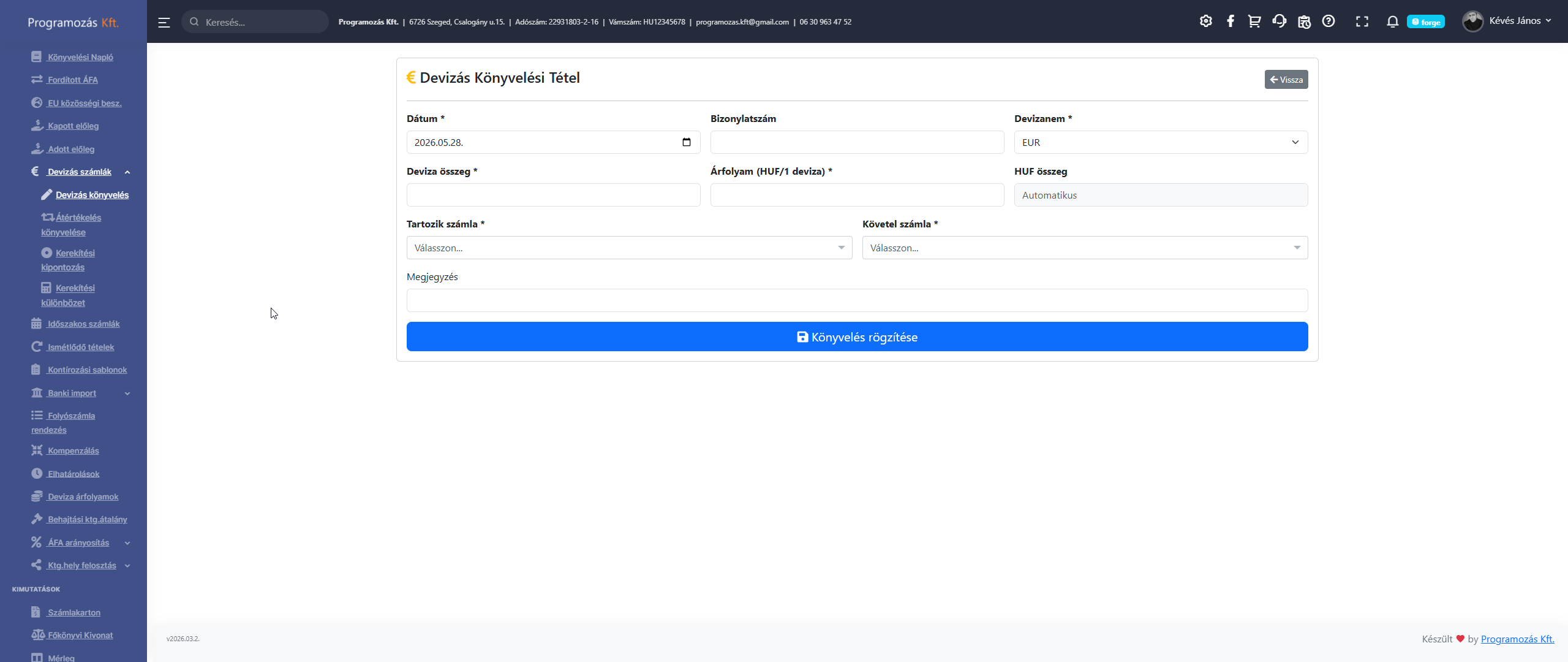Viewport: 1568px width, 662px height.
Task: Click the Ismétlődő tételek refresh icon
Action: tap(37, 347)
